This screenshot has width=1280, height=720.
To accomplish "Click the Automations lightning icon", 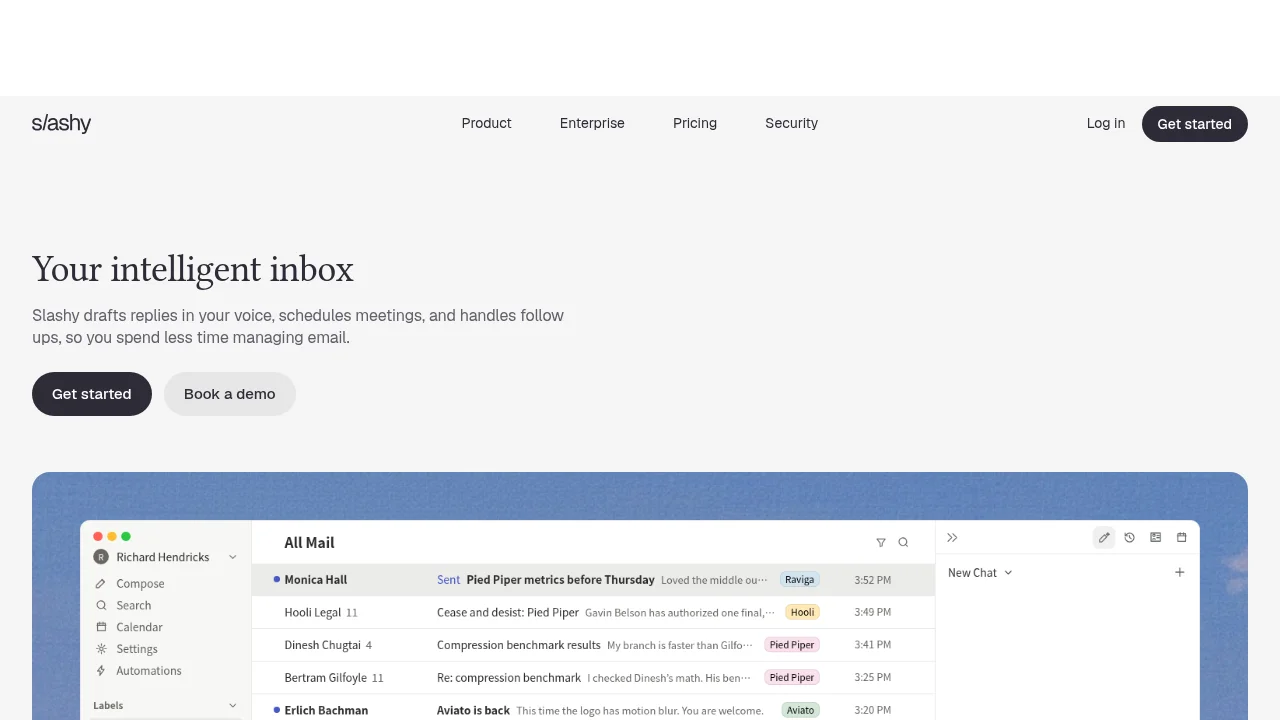I will 101,671.
